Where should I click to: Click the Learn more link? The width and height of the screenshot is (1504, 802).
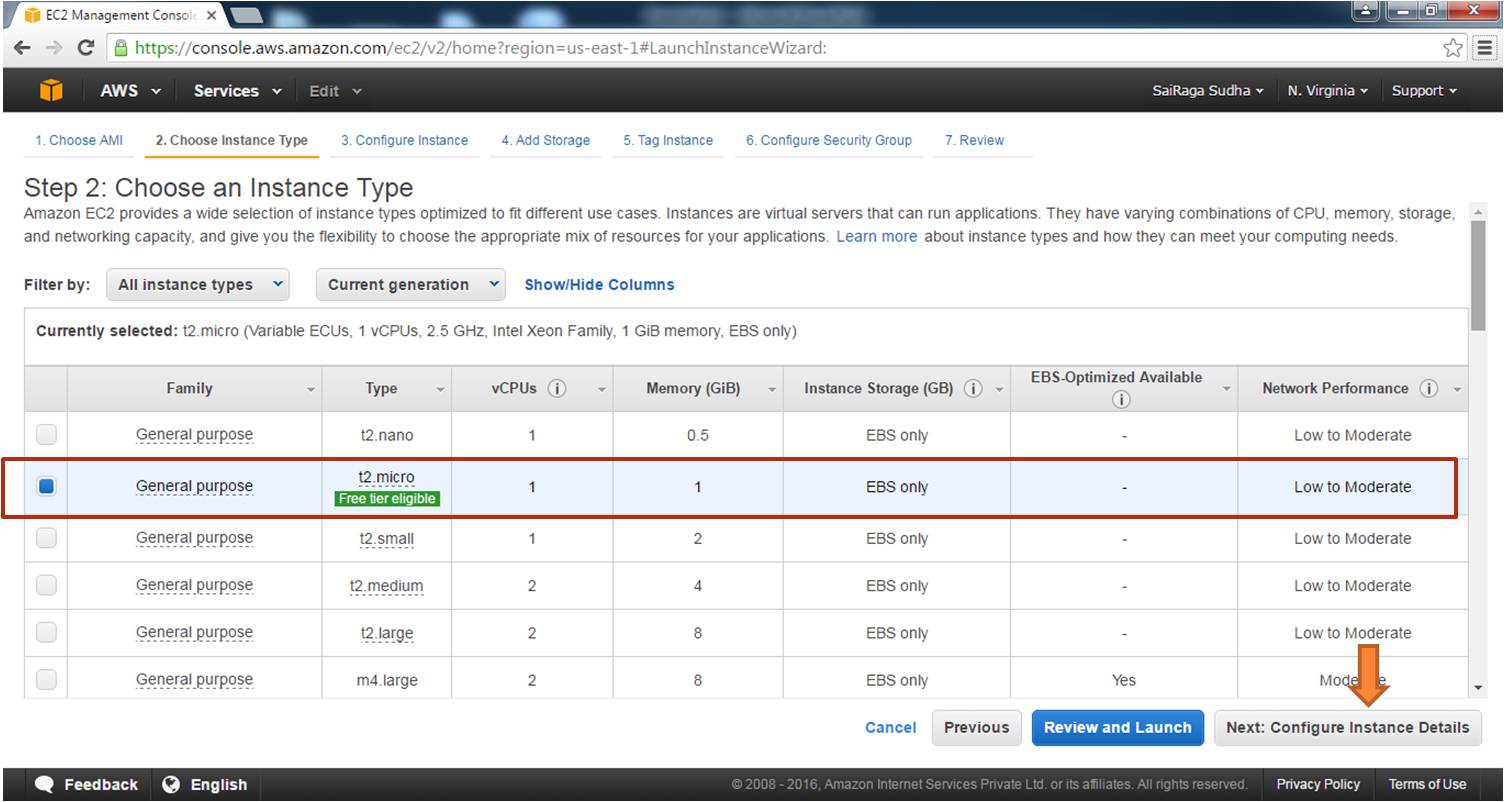pyautogui.click(x=876, y=237)
